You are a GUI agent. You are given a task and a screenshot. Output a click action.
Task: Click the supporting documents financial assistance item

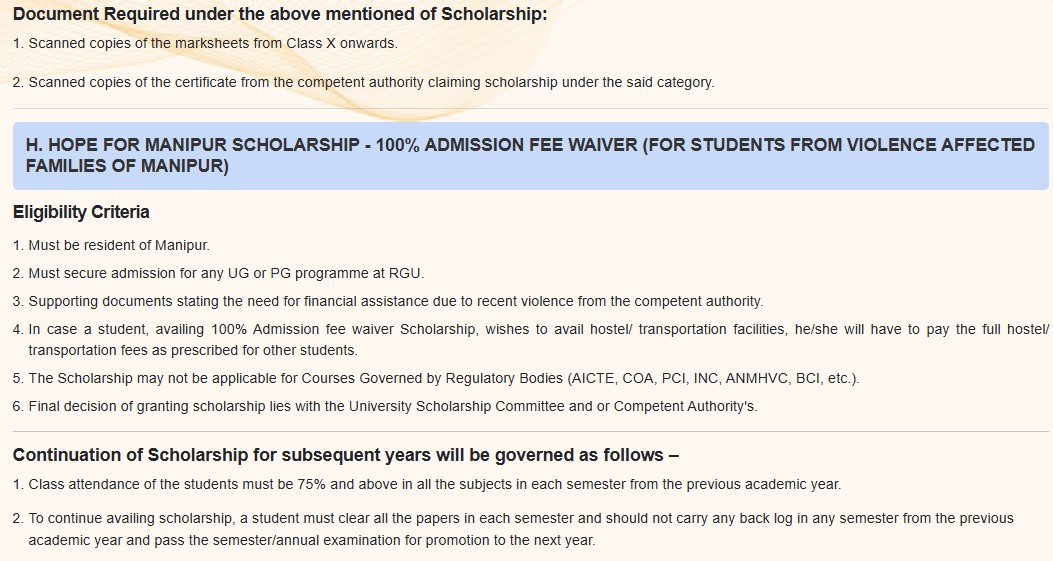pos(388,301)
